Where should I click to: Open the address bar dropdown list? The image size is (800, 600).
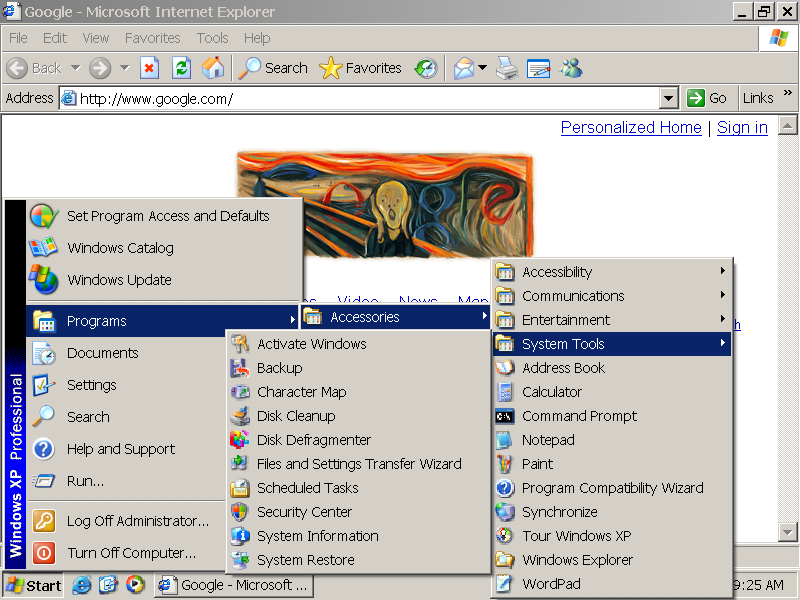tap(668, 98)
